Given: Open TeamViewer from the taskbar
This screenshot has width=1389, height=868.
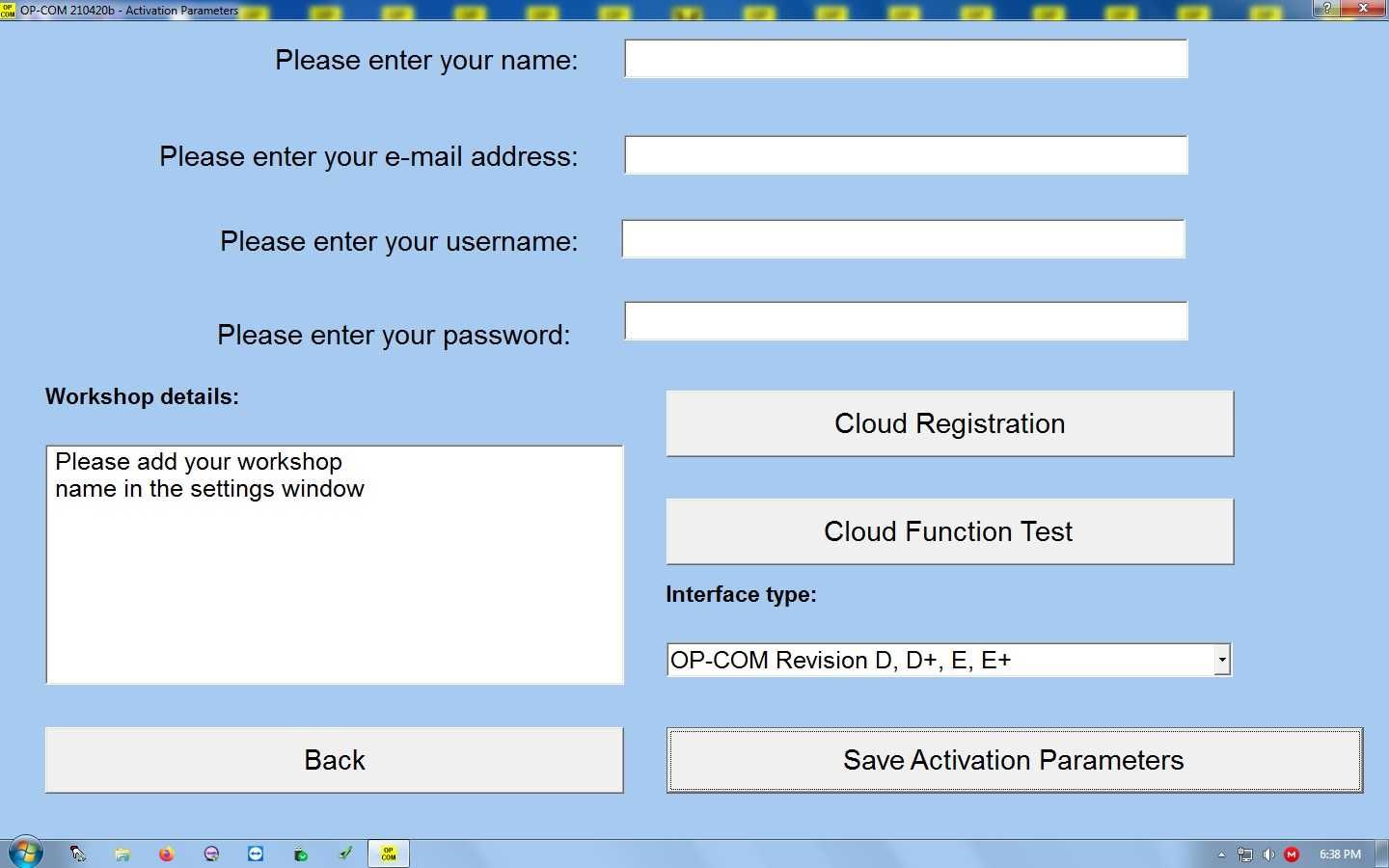Looking at the screenshot, I should click(256, 854).
